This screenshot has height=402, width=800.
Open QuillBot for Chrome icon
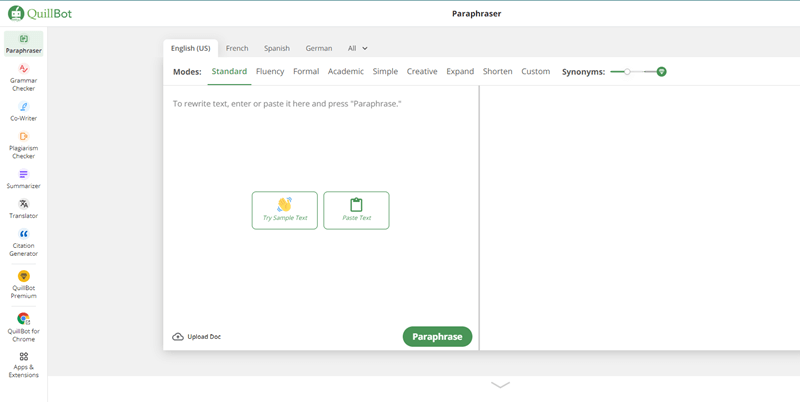23,319
